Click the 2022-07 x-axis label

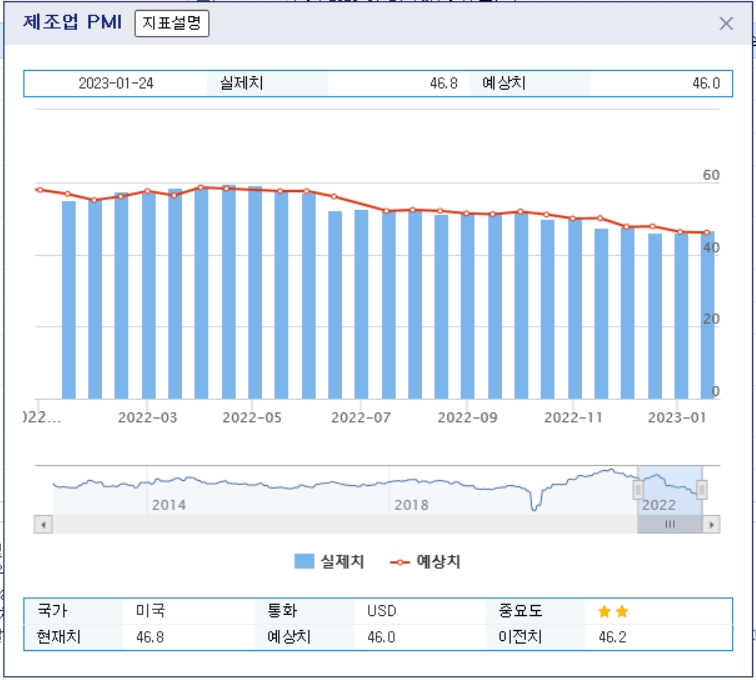click(x=361, y=417)
